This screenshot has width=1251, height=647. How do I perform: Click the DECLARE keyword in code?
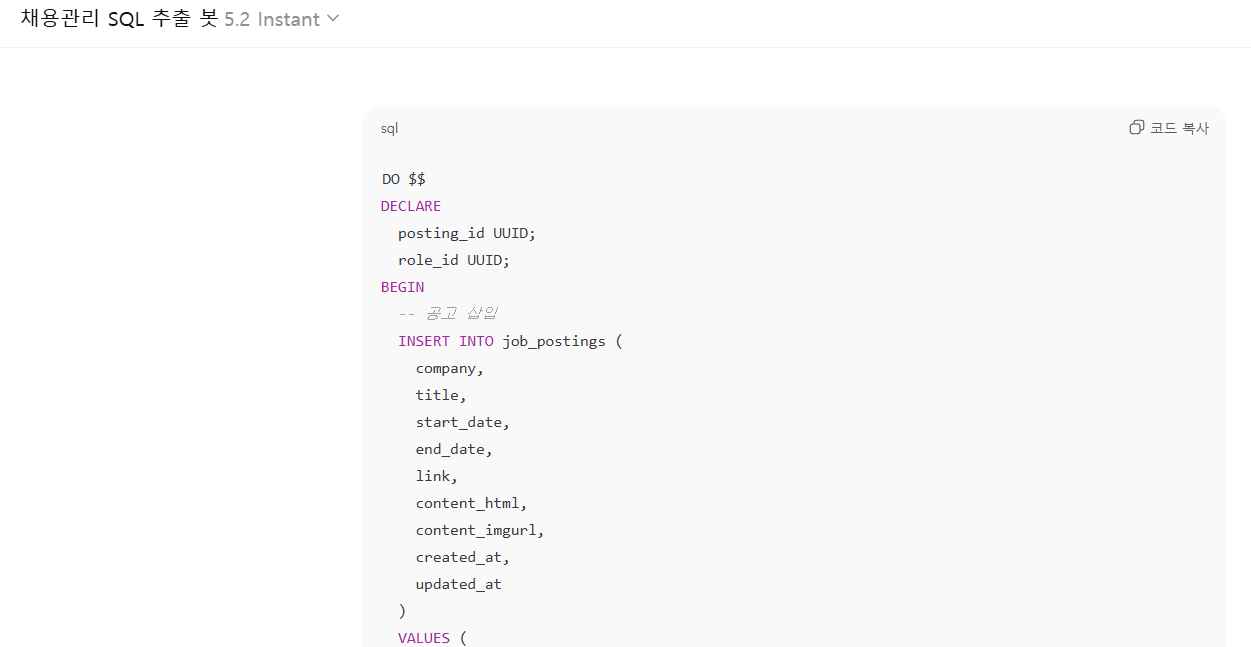(x=411, y=206)
